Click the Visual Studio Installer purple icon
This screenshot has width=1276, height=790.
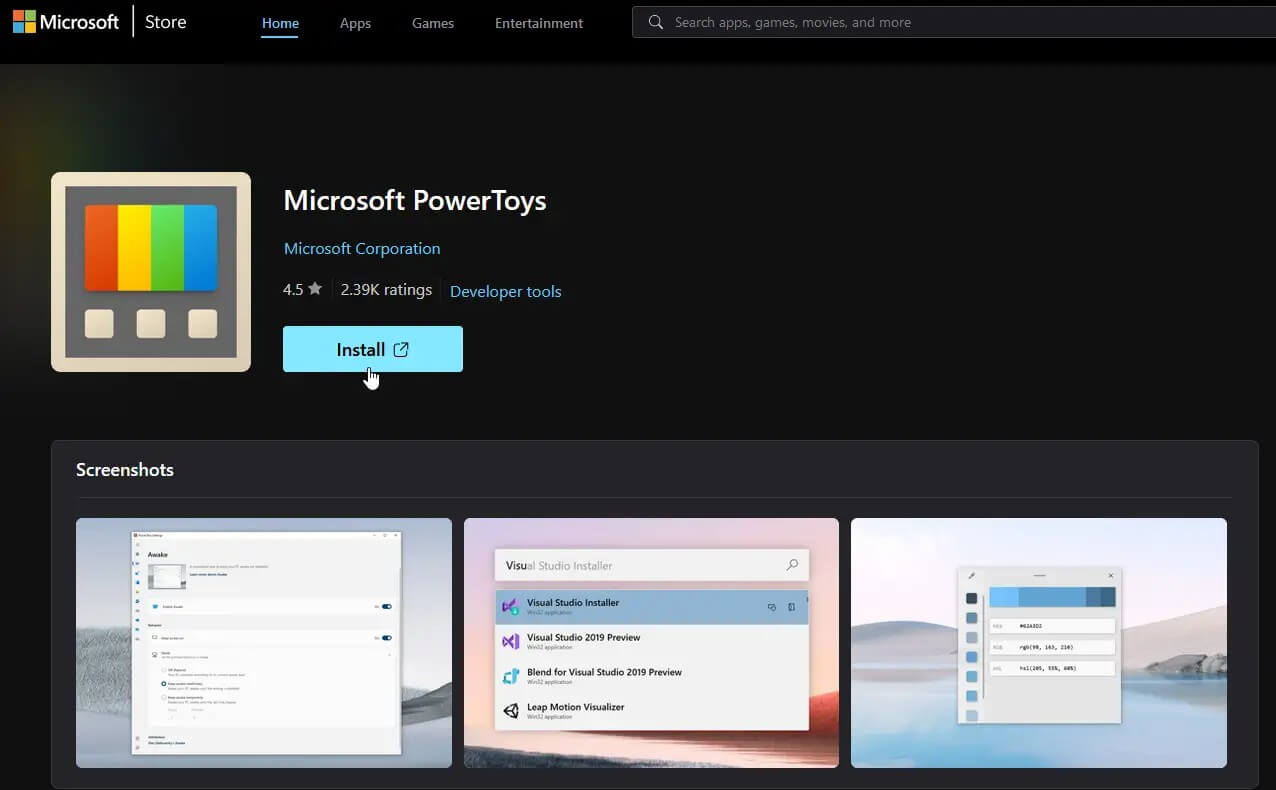pos(511,606)
